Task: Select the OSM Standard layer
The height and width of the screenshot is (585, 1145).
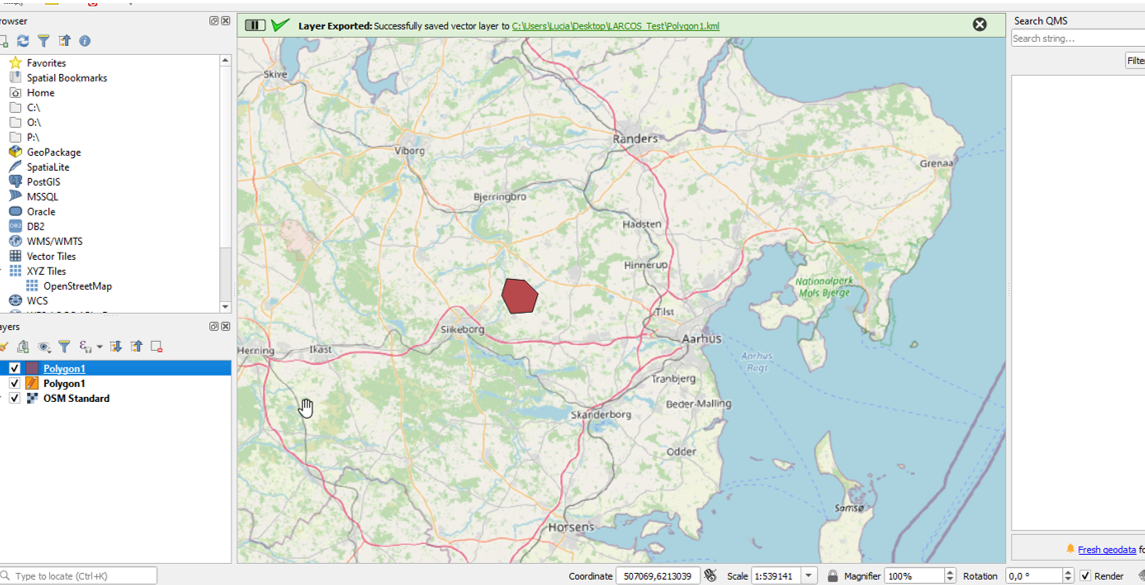Action: click(77, 399)
